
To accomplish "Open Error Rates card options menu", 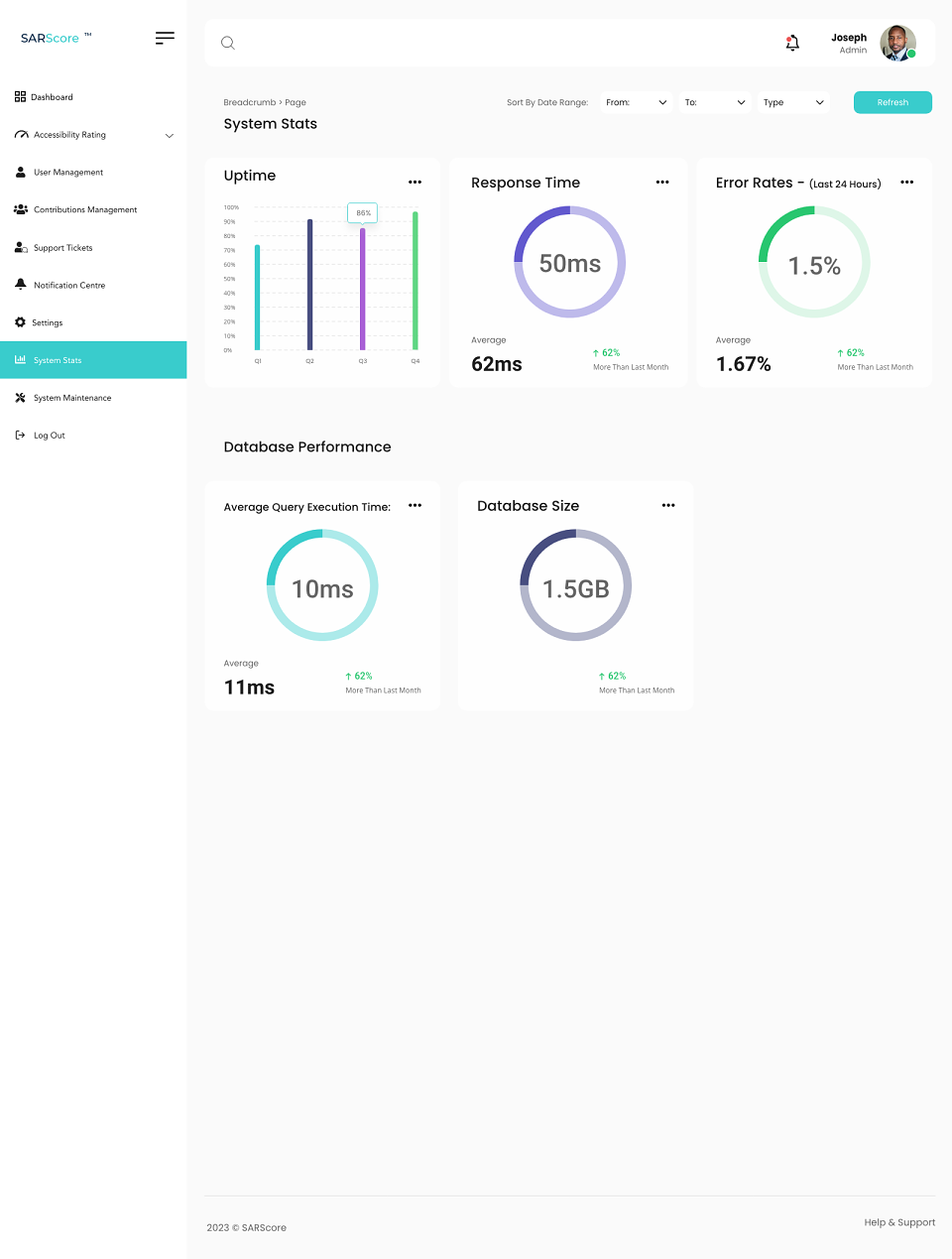I will [906, 182].
